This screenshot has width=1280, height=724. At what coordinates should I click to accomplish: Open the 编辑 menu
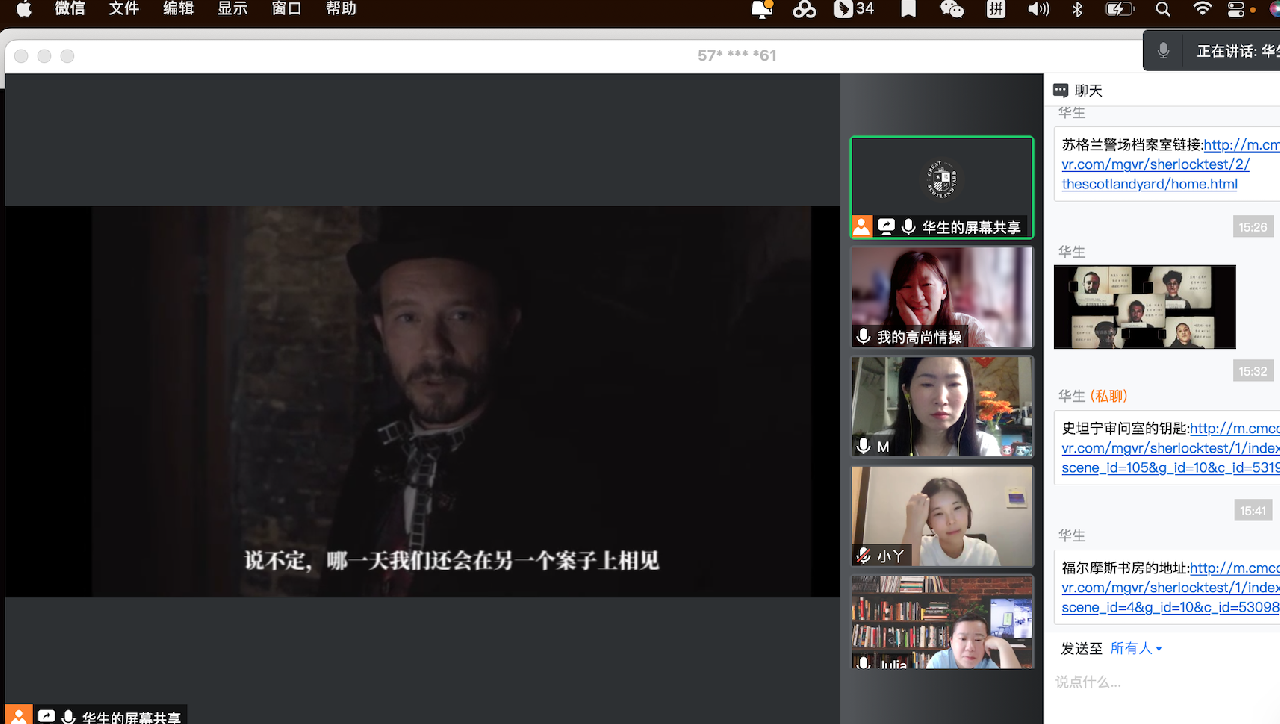tap(178, 9)
